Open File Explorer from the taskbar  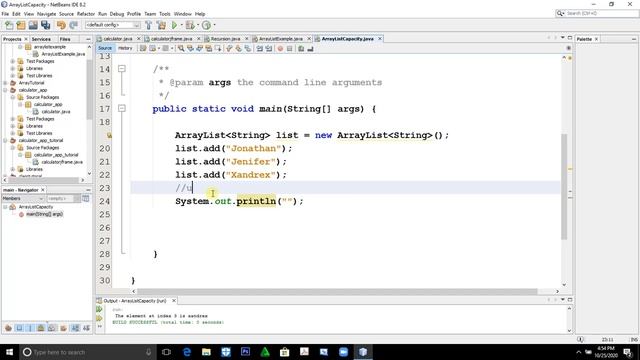click(x=206, y=352)
